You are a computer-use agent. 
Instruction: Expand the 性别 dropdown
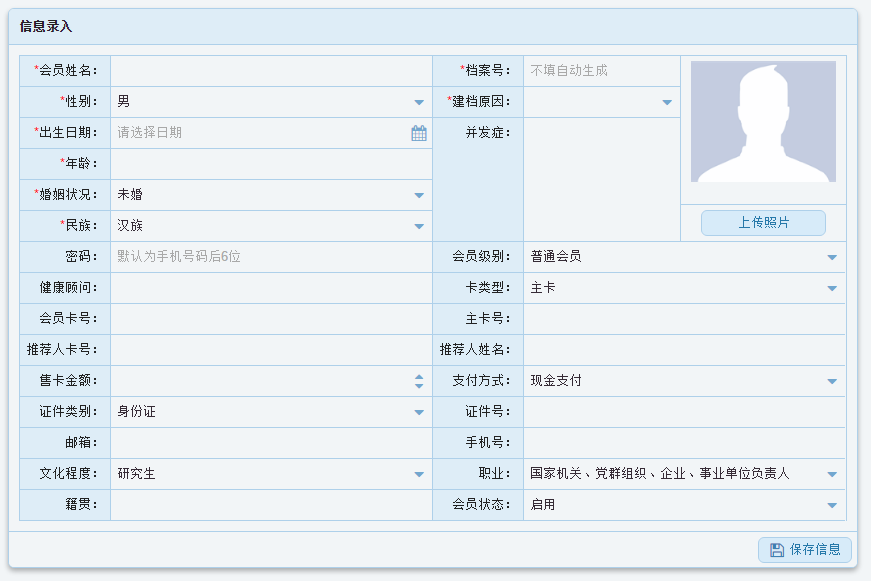(x=419, y=102)
